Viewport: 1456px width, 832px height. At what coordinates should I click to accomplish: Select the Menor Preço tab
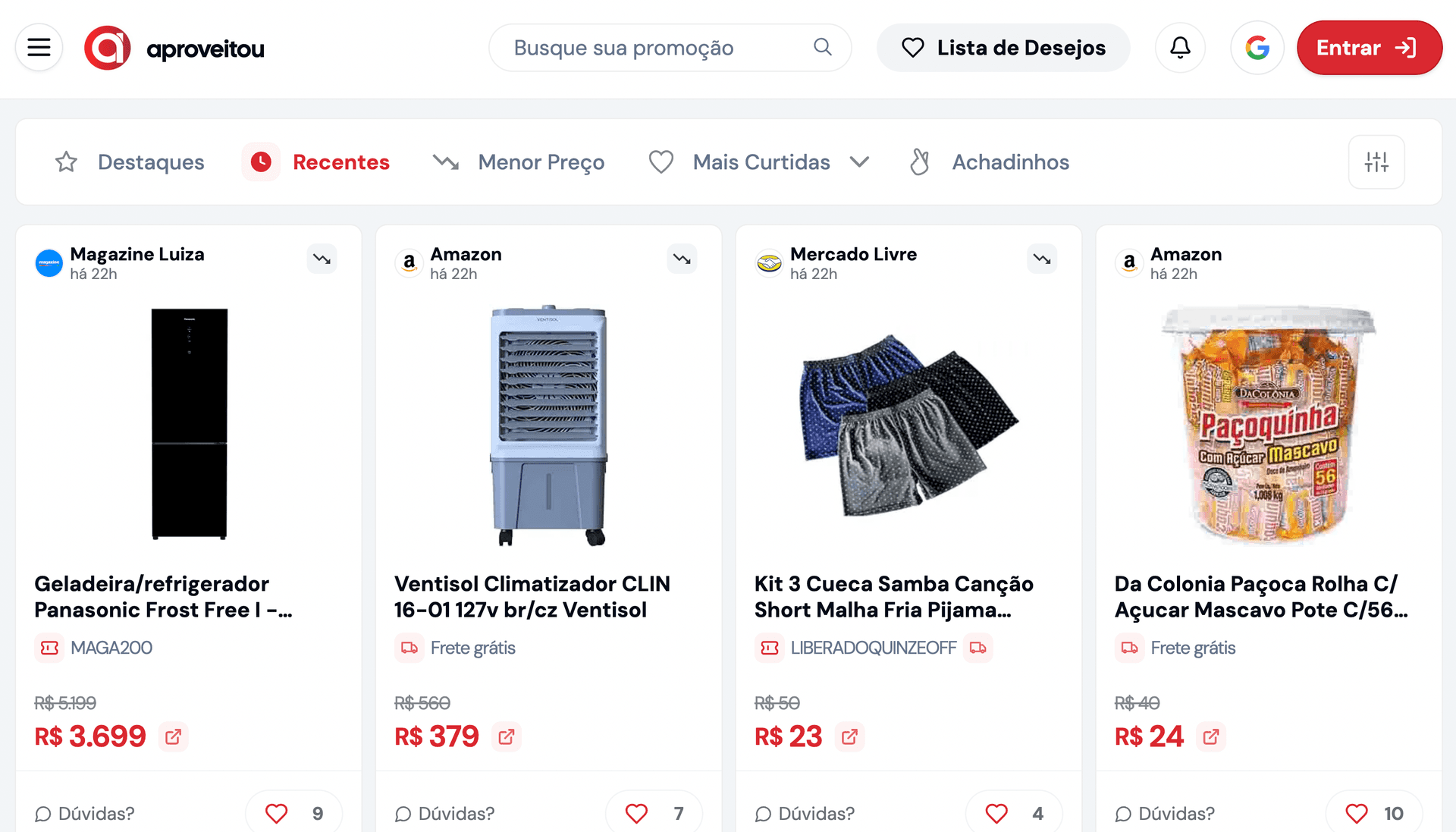(519, 162)
